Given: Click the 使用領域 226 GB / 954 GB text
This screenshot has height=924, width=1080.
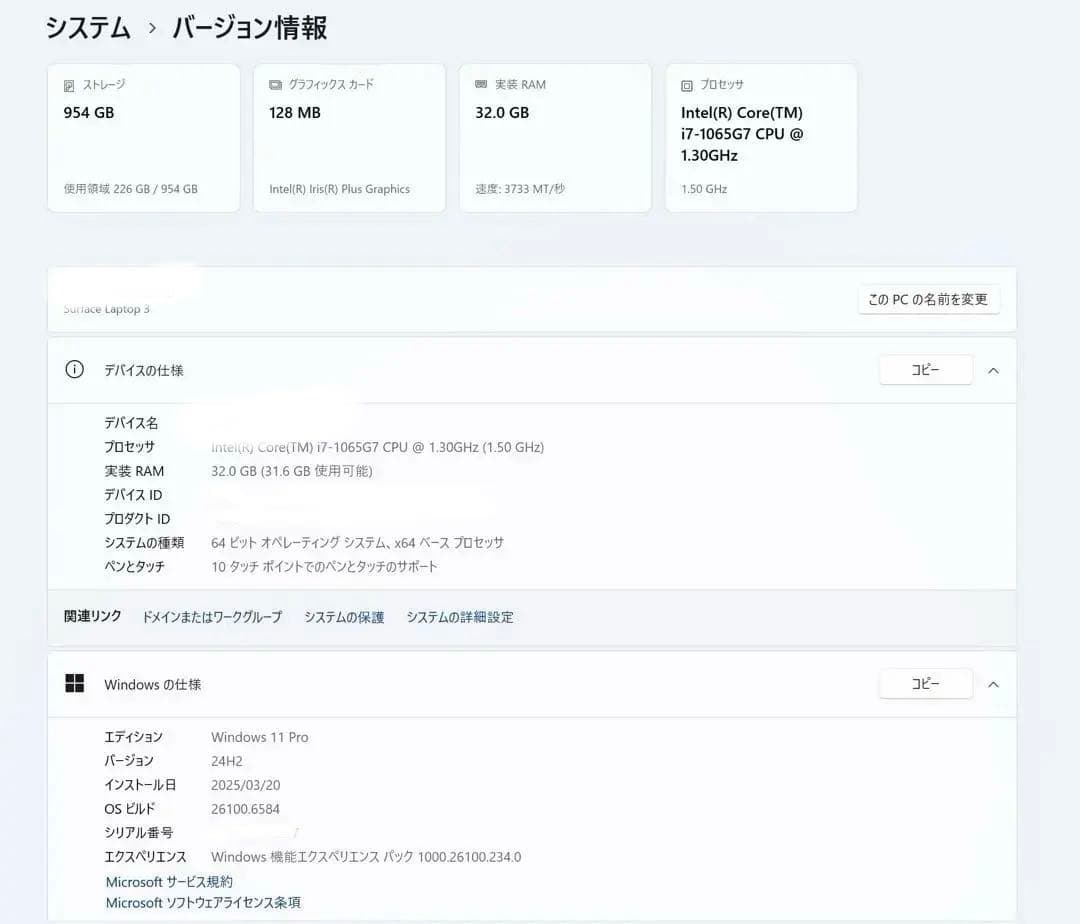Looking at the screenshot, I should (x=130, y=189).
